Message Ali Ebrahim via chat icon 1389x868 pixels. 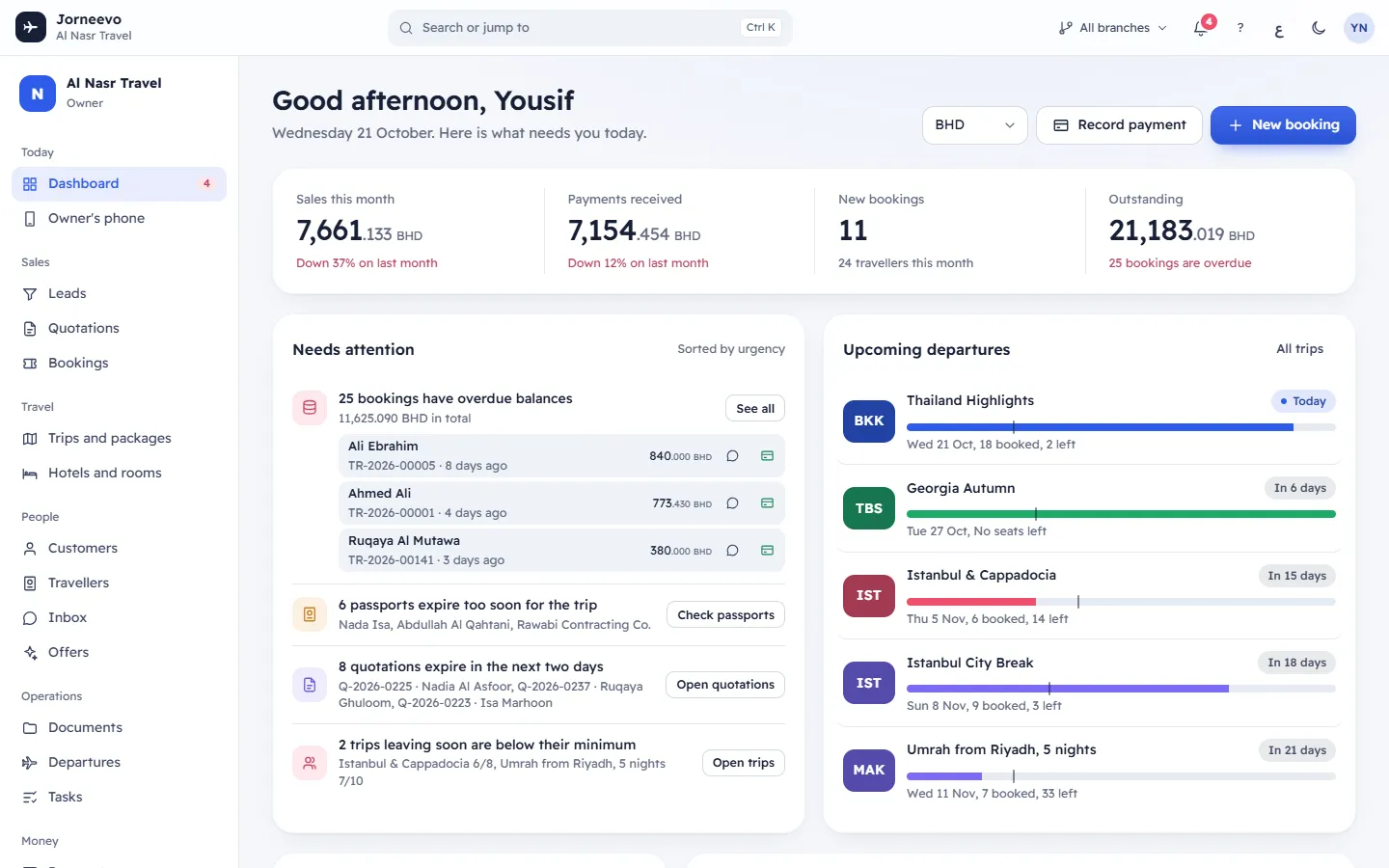point(732,456)
